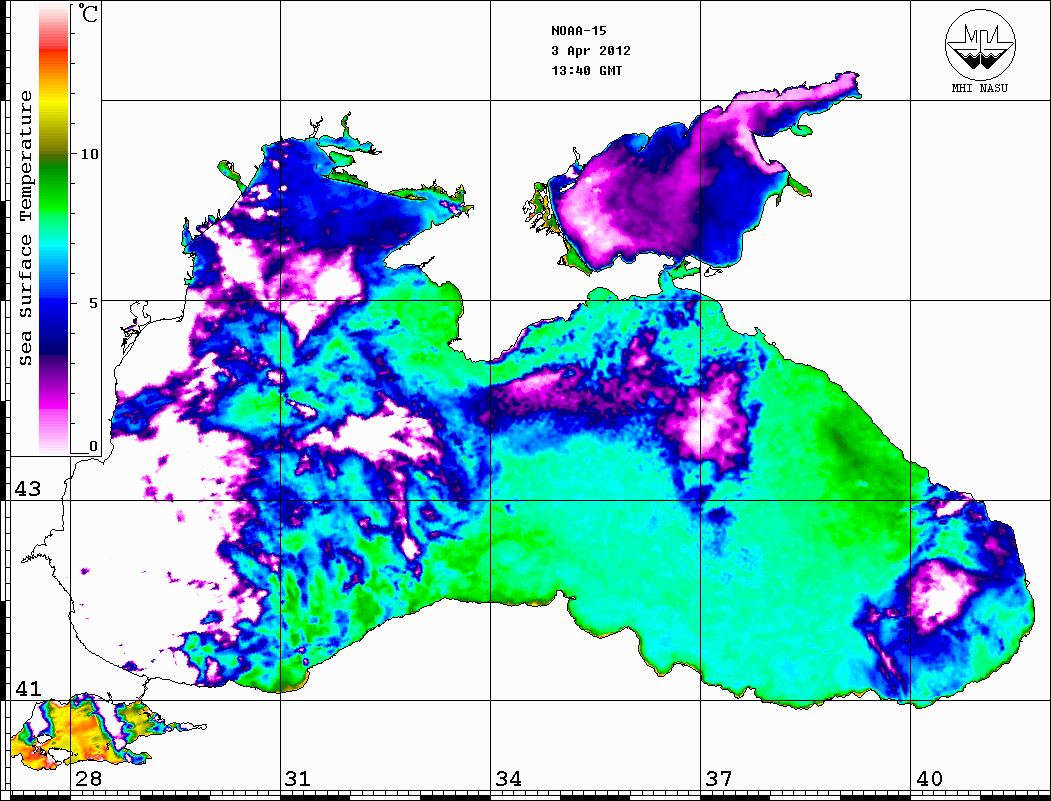Click the '3 Apr 2012' date text
1051x801 pixels.
point(591,51)
